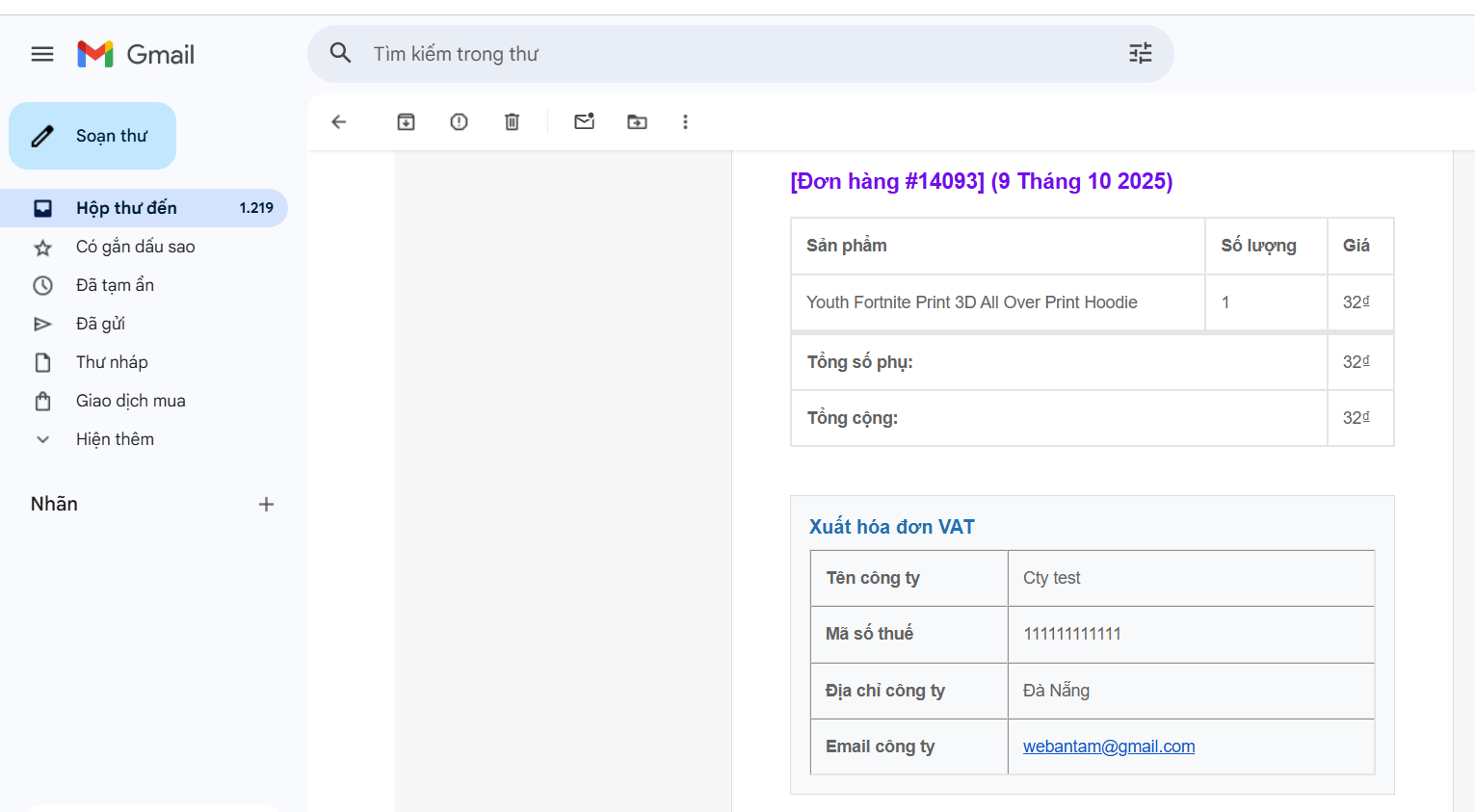Viewport: 1475px width, 812px height.
Task: Delete the open email
Action: [x=512, y=121]
